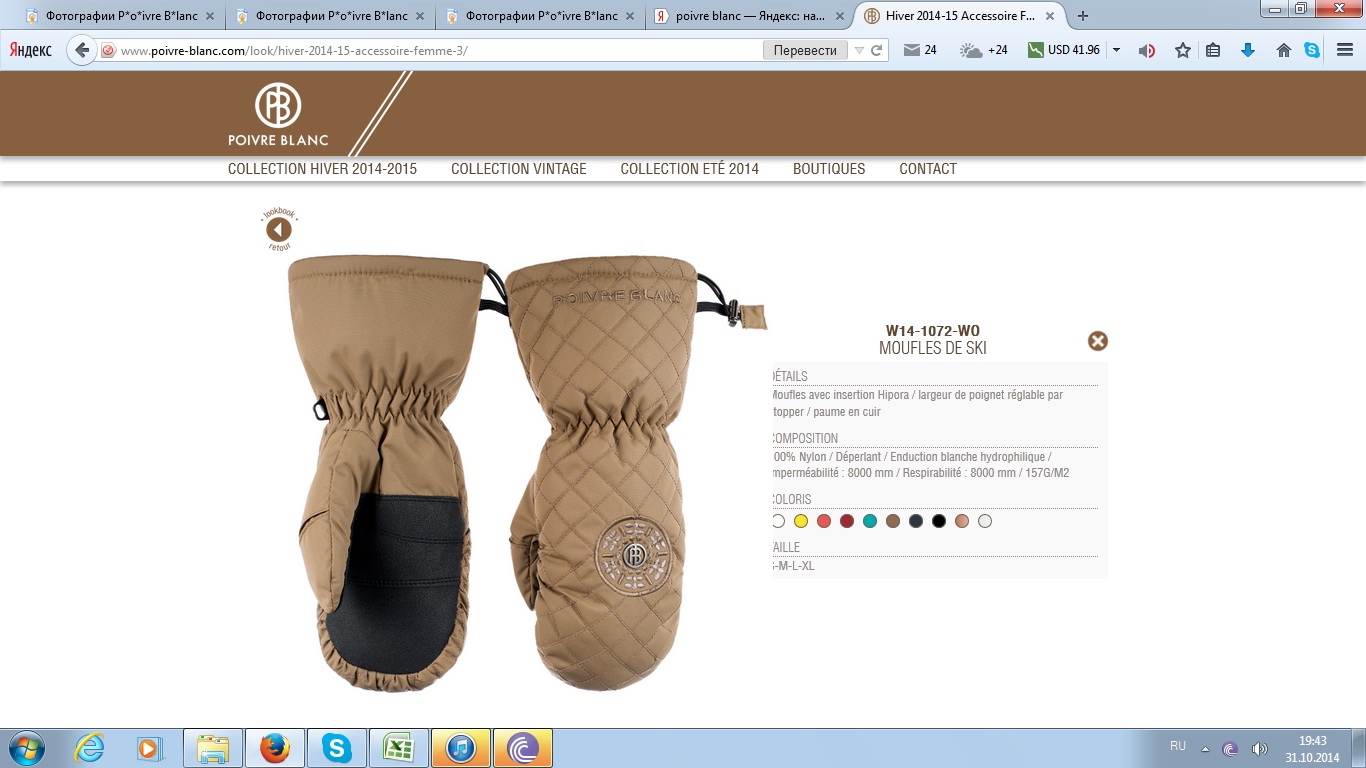Launch Internet Explorer from the taskbar
The width and height of the screenshot is (1366, 768).
pos(89,748)
